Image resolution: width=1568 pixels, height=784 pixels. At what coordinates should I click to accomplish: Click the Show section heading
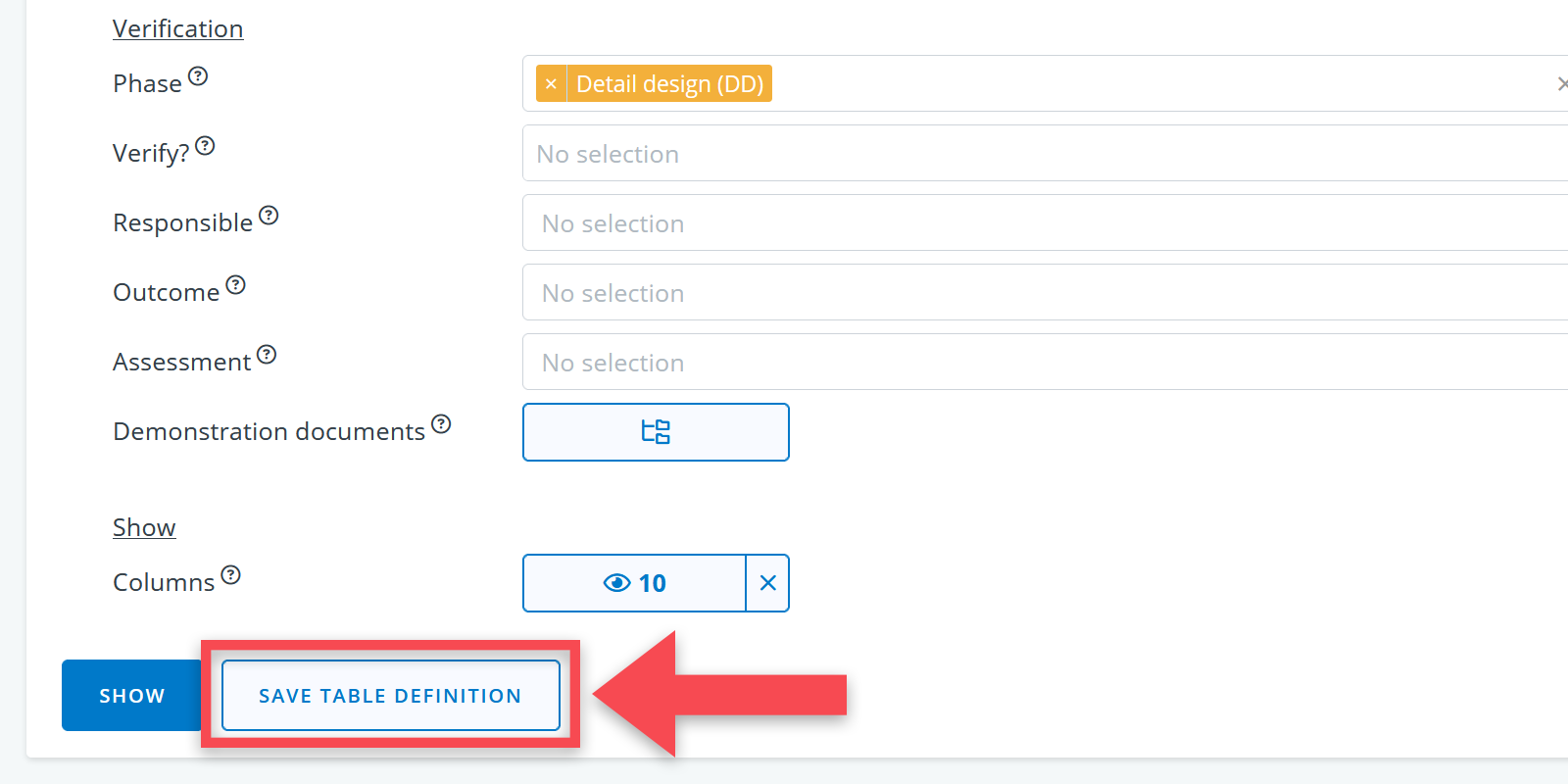coord(144,528)
